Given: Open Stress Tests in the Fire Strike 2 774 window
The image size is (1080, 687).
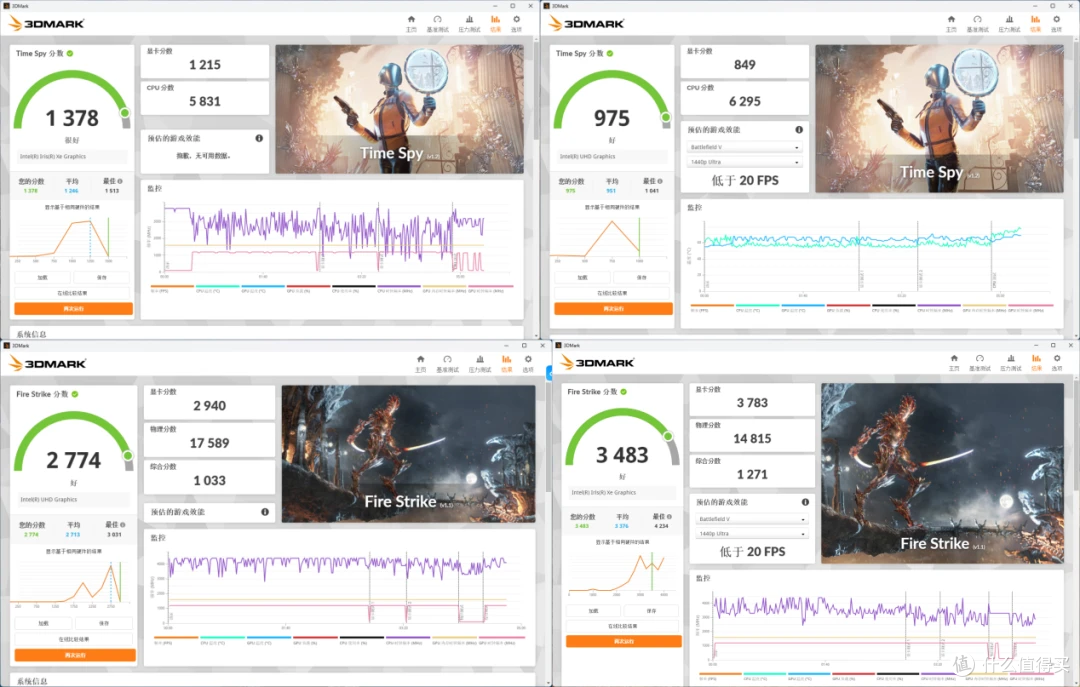Looking at the screenshot, I should 480,363.
